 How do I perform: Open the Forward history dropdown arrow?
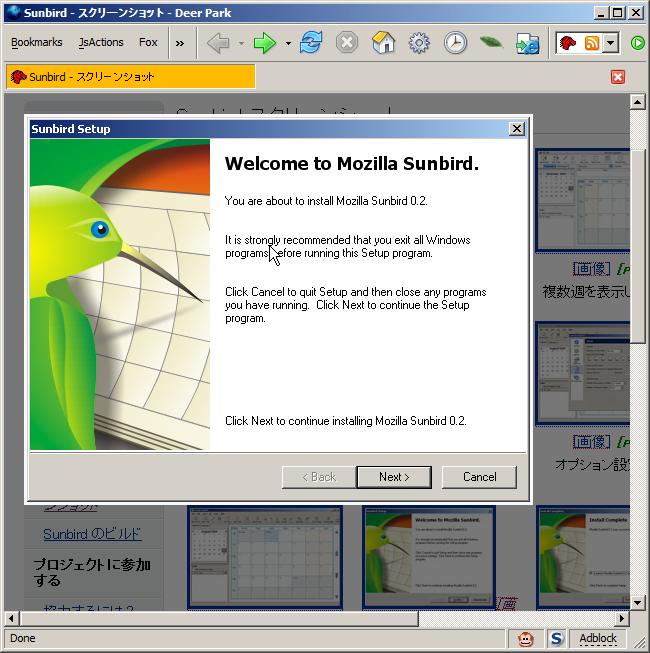pyautogui.click(x=288, y=43)
